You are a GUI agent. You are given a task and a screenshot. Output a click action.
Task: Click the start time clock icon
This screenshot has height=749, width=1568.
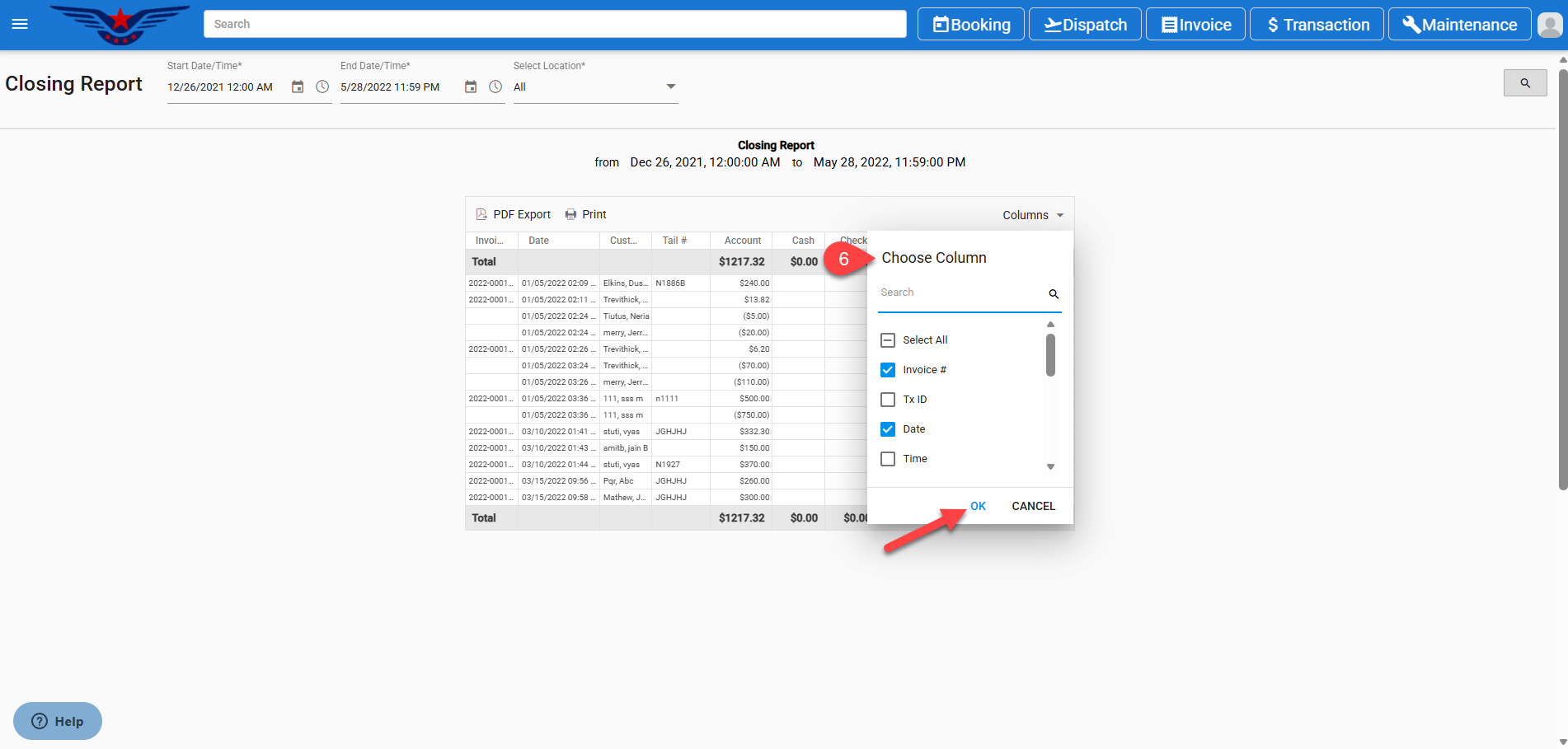click(x=322, y=87)
